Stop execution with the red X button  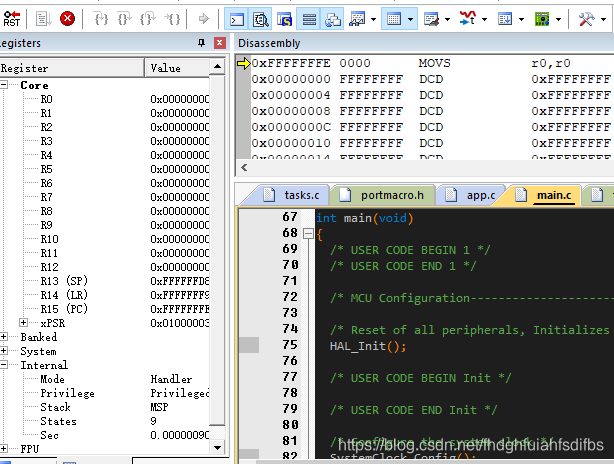coord(67,19)
